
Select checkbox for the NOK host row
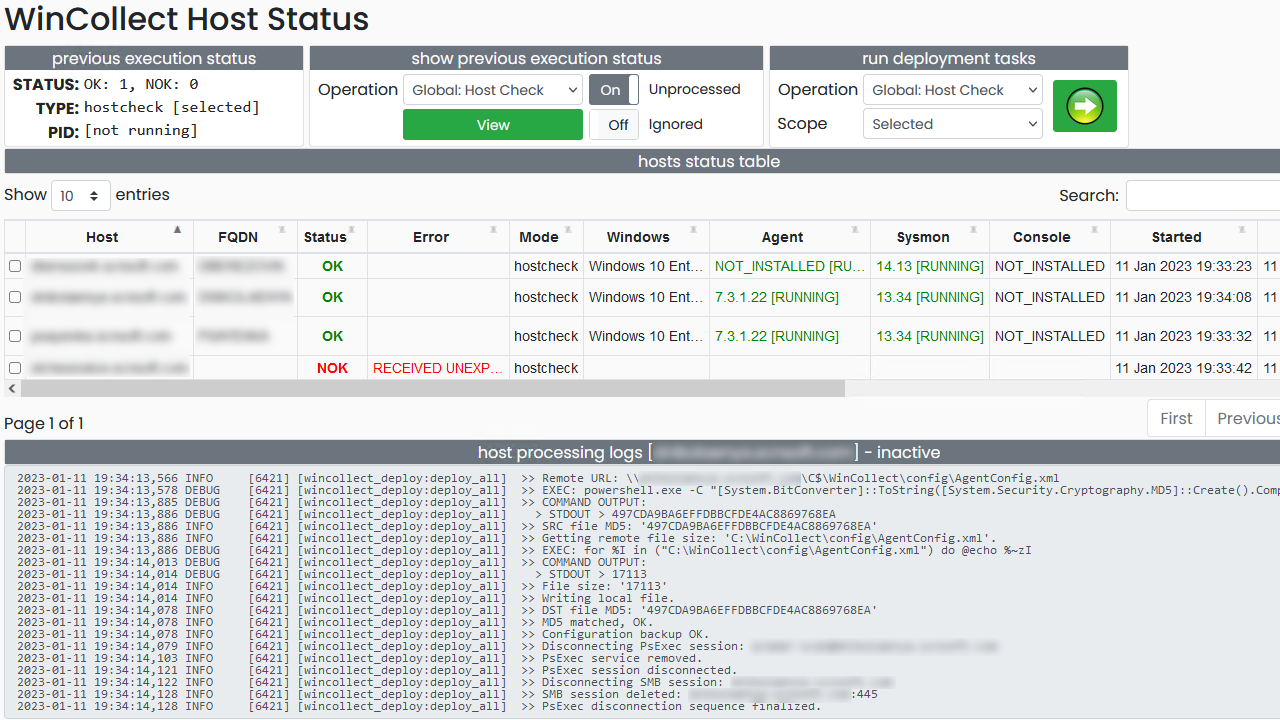15,368
